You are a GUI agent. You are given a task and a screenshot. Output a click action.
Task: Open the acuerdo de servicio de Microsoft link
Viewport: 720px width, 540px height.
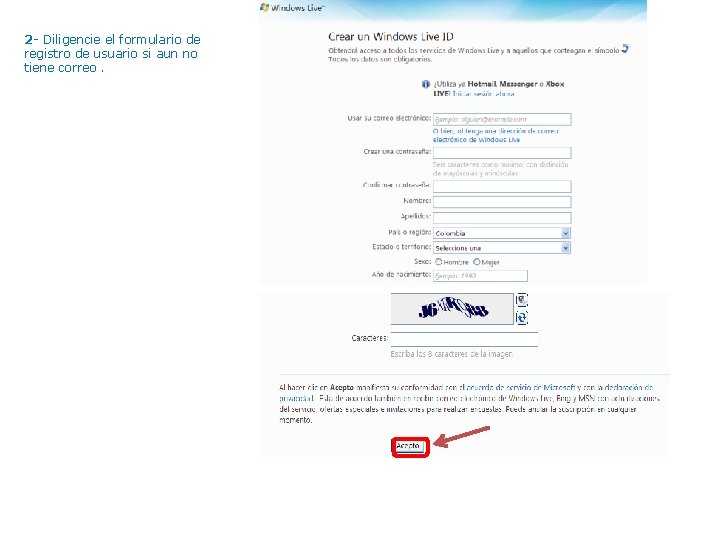(521, 388)
